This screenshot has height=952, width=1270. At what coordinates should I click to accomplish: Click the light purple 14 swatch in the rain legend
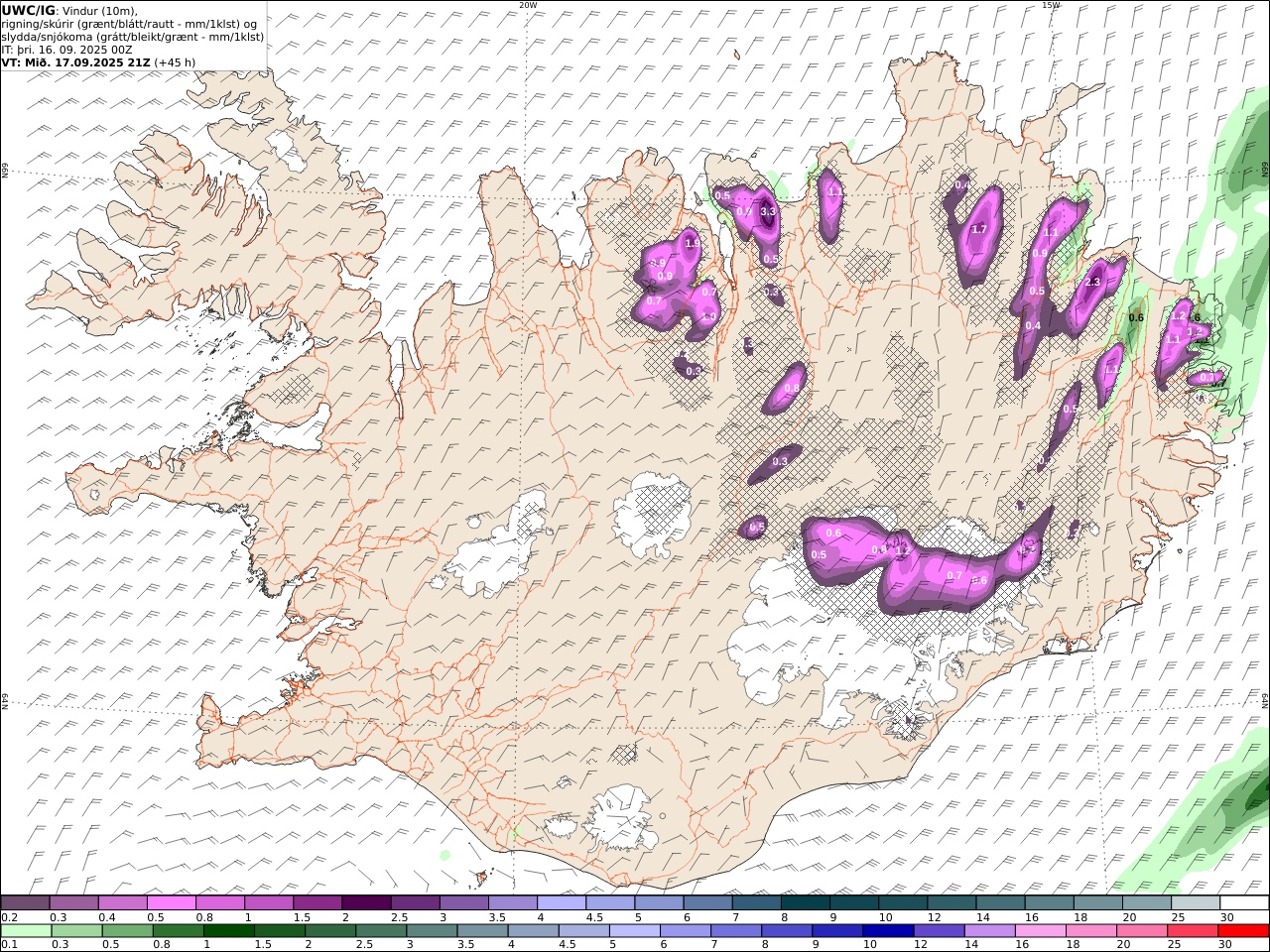pos(988,930)
